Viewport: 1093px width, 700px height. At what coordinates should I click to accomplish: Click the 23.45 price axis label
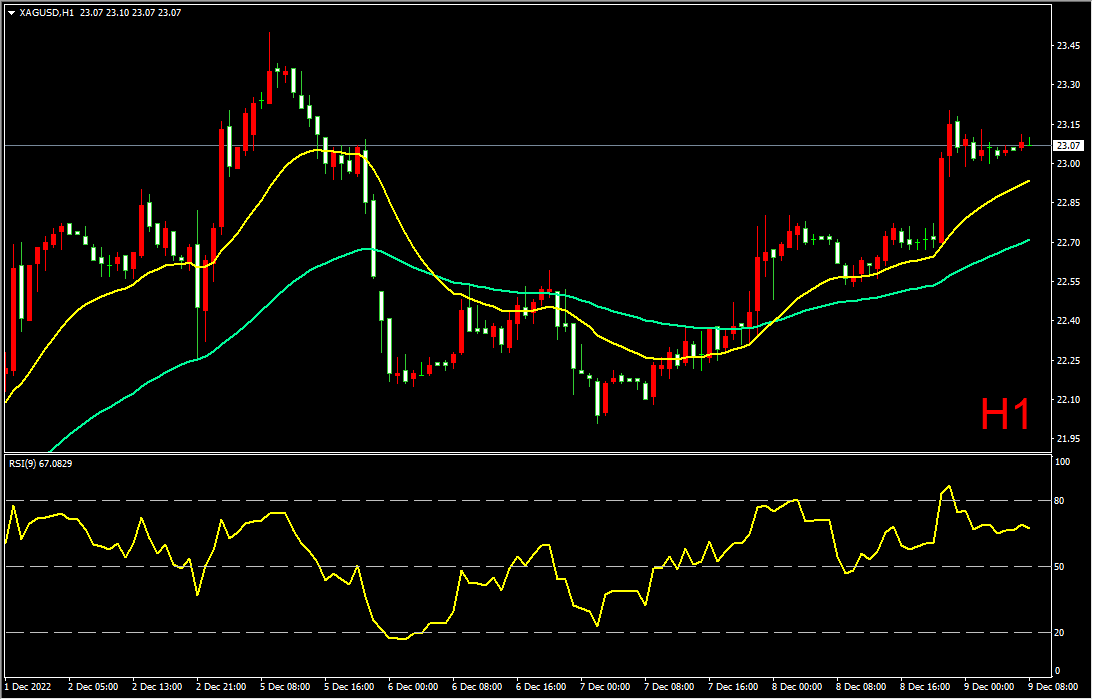pyautogui.click(x=1069, y=46)
